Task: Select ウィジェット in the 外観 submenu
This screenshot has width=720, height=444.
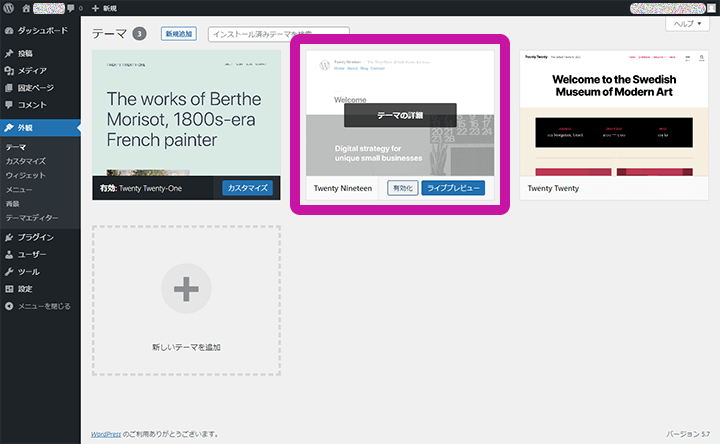Action: 26,175
